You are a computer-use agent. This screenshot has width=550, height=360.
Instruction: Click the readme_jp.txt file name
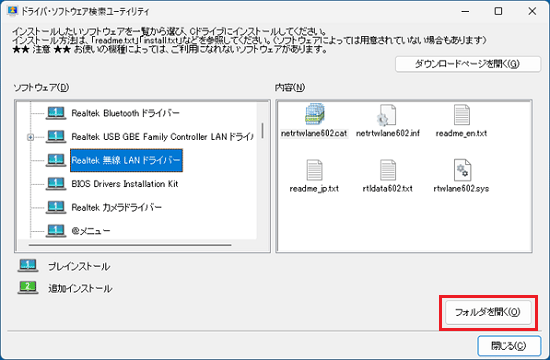314,189
